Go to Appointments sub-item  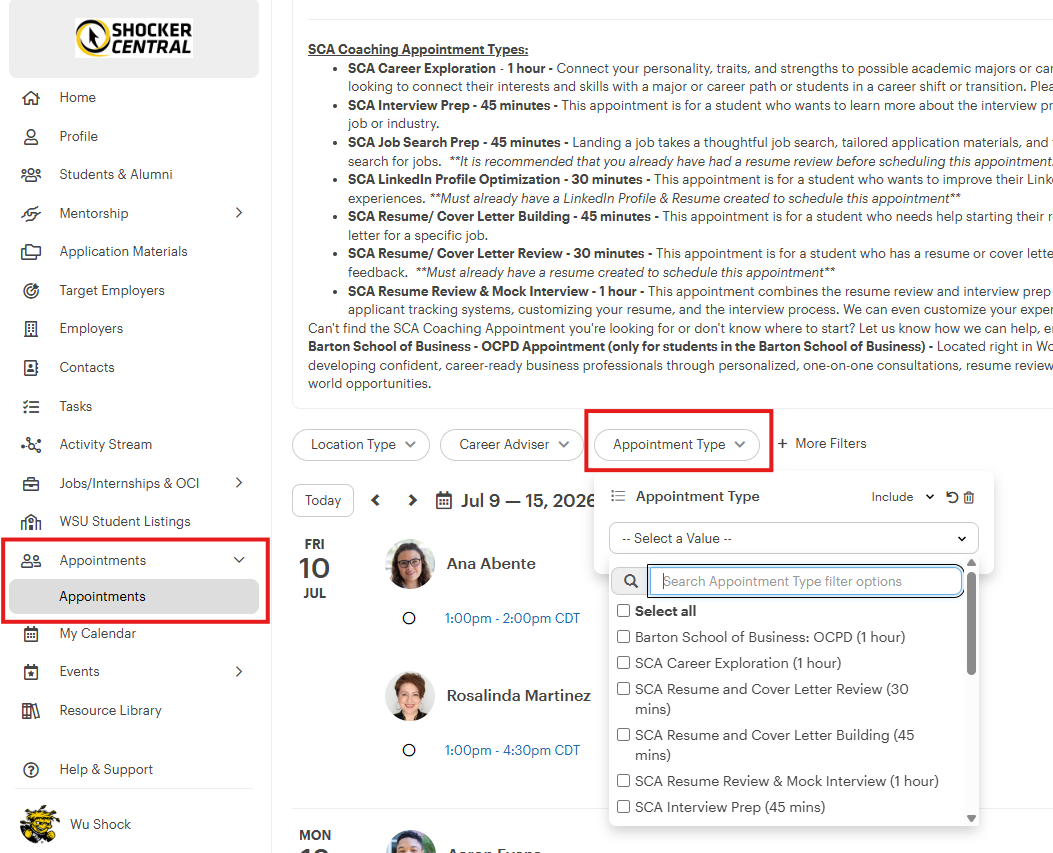[x=134, y=596]
